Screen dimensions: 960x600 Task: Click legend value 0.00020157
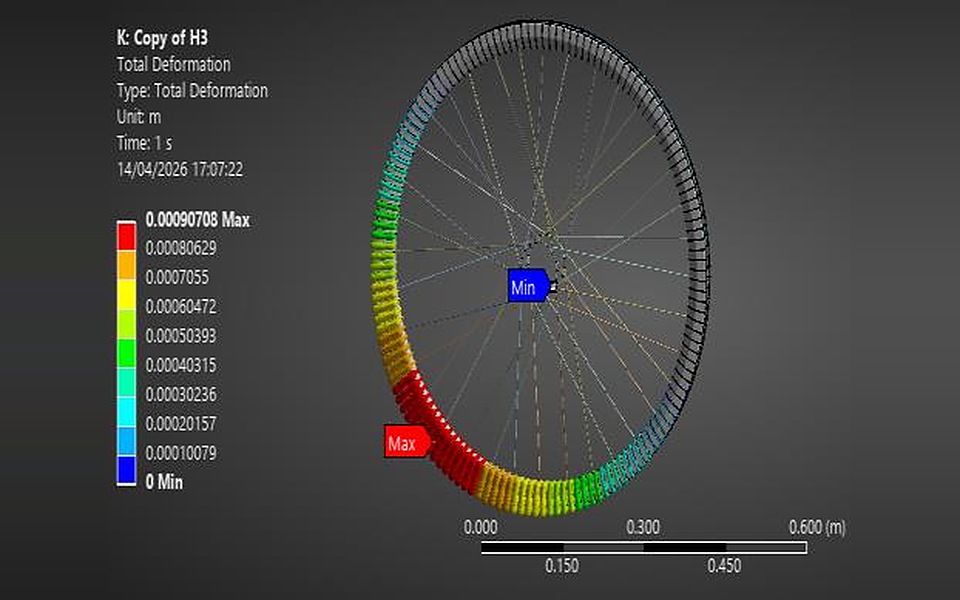point(181,423)
